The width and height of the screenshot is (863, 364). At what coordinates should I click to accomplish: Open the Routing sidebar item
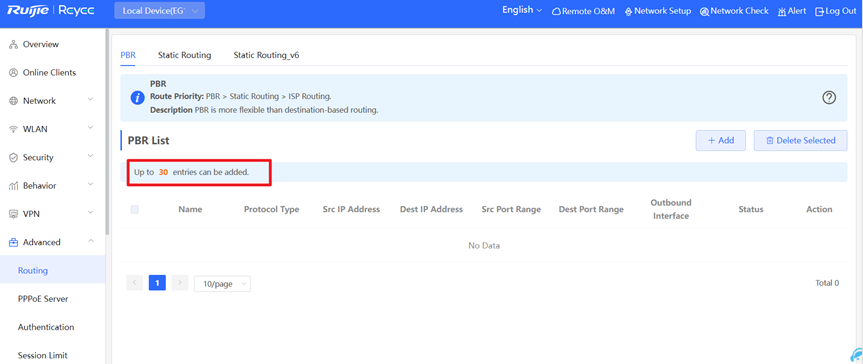52,270
